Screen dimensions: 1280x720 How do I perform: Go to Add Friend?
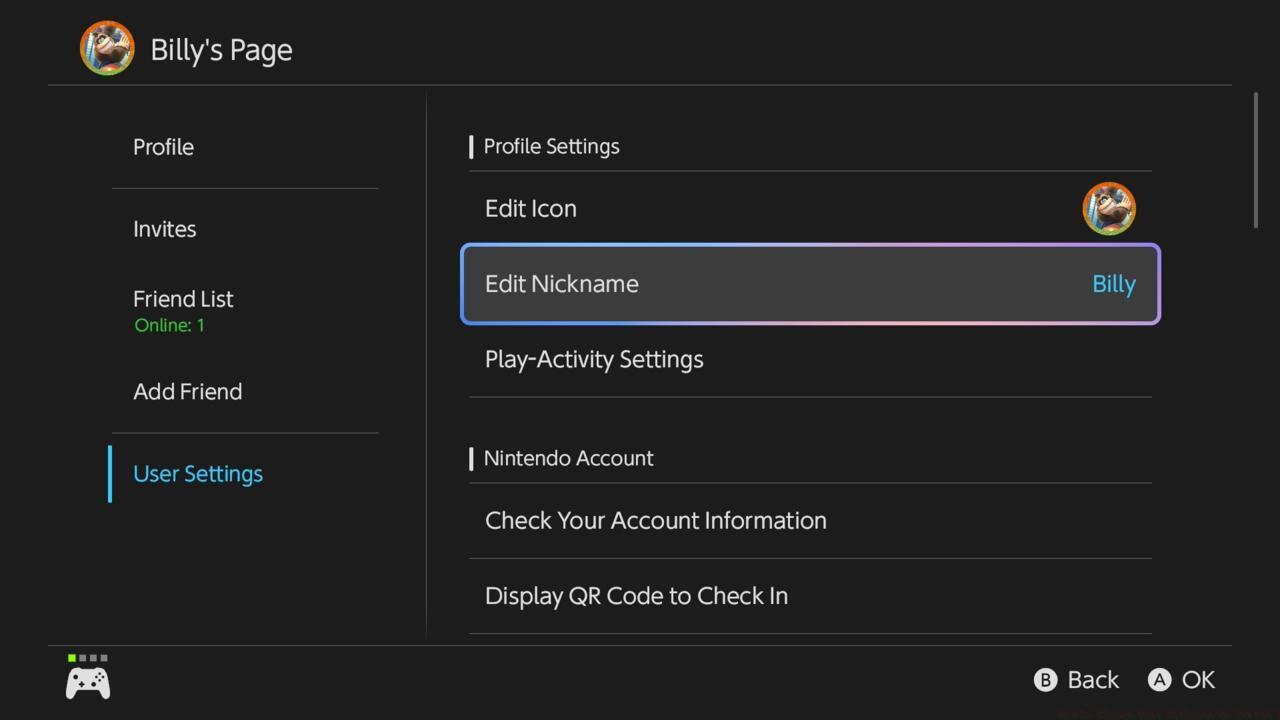[188, 391]
